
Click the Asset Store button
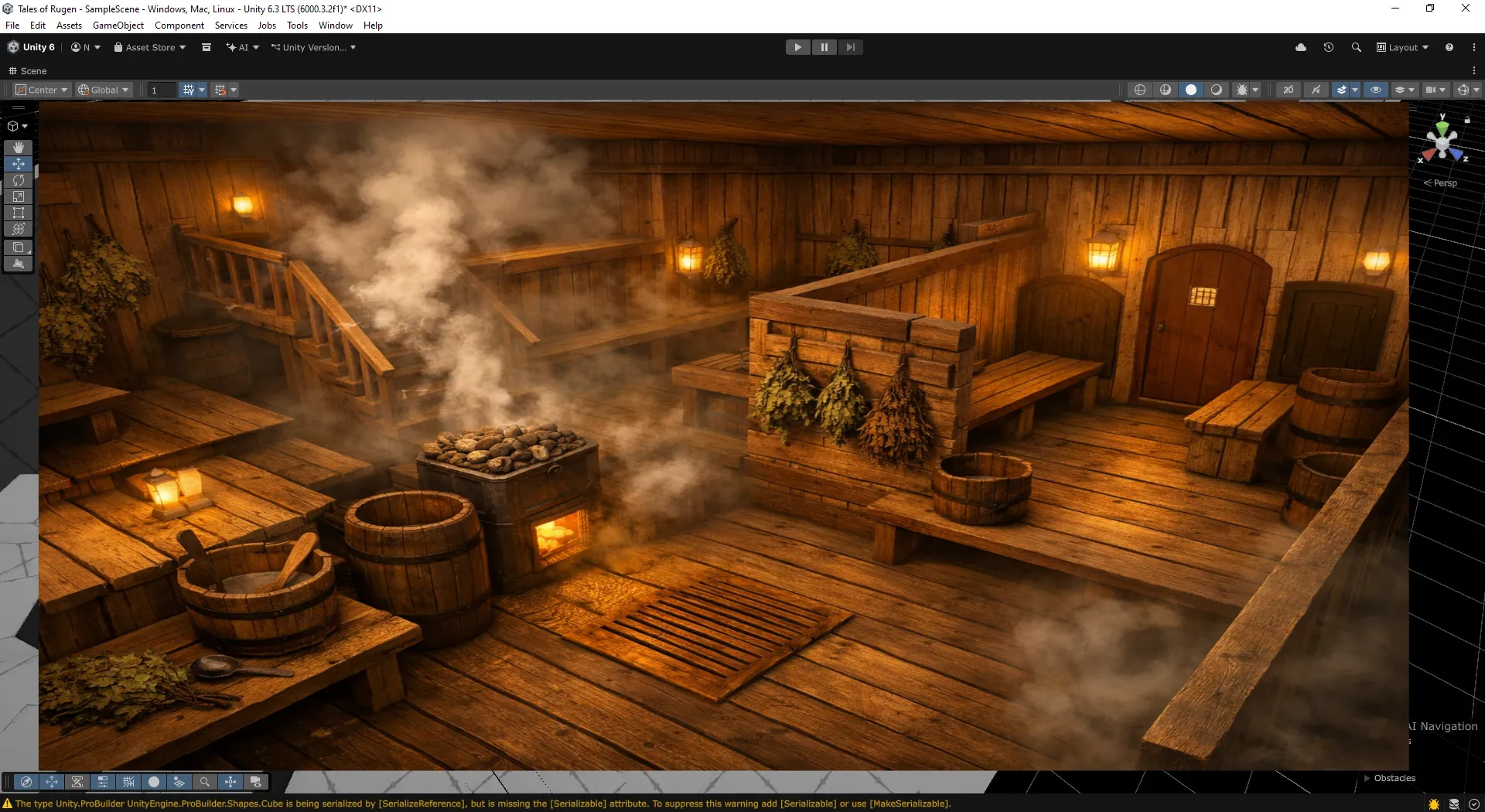click(x=150, y=47)
